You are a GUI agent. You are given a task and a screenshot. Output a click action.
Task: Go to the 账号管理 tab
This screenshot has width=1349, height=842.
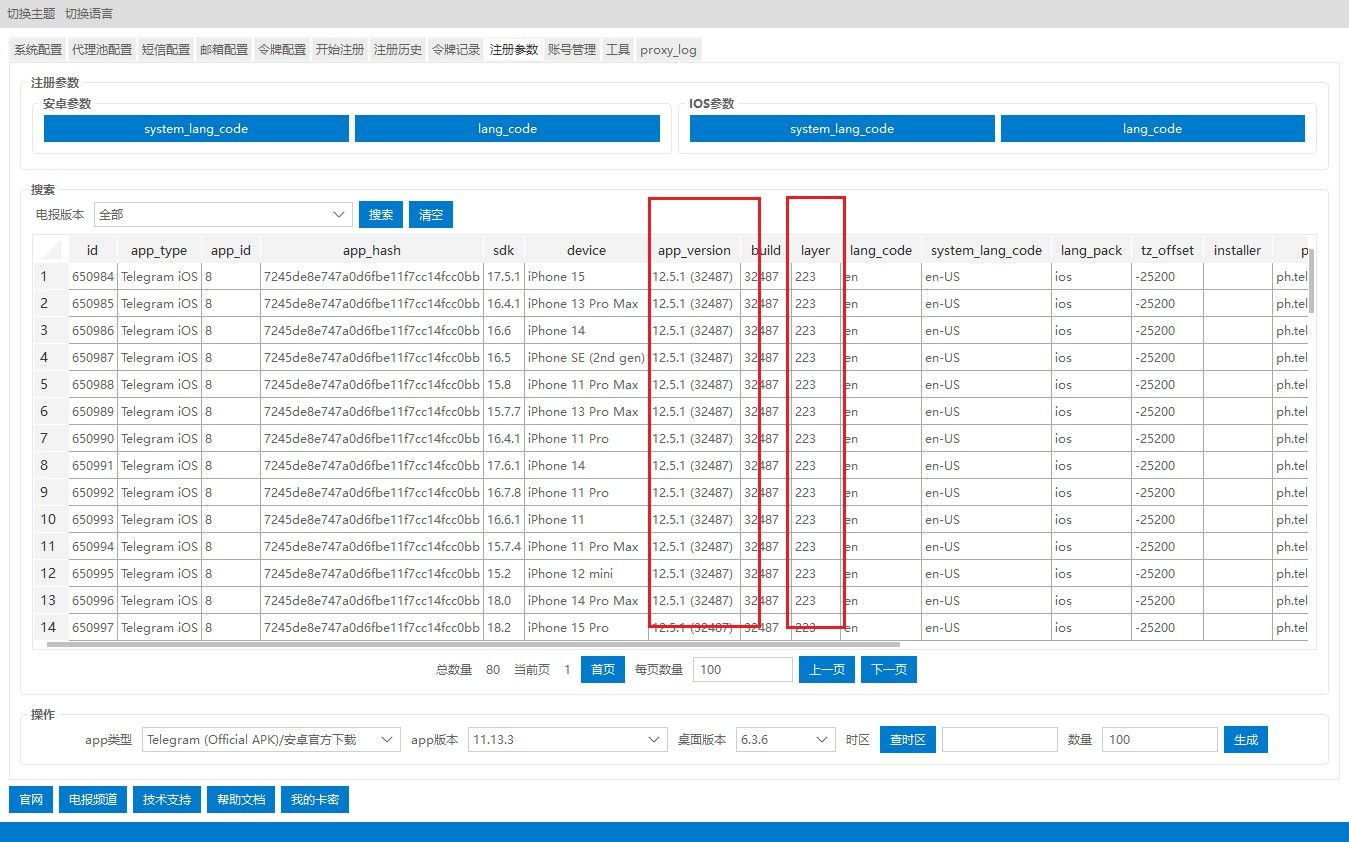click(572, 49)
